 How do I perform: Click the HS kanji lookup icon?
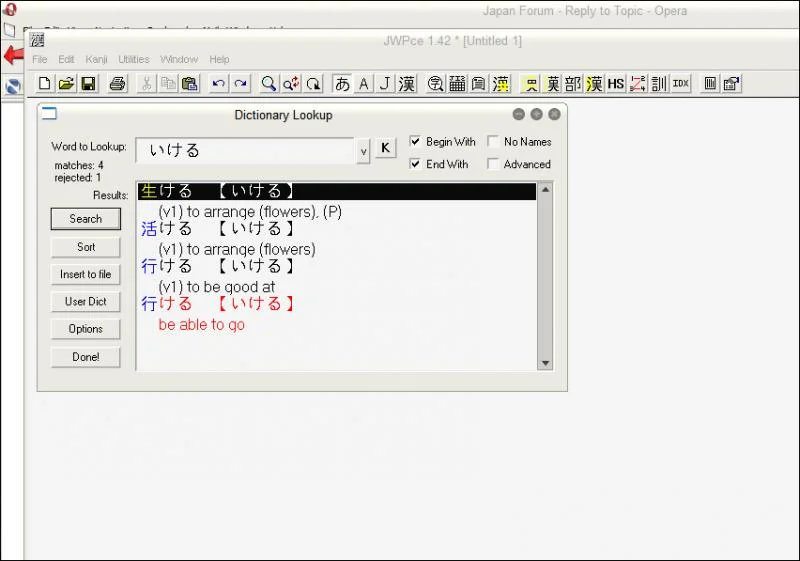tap(616, 83)
